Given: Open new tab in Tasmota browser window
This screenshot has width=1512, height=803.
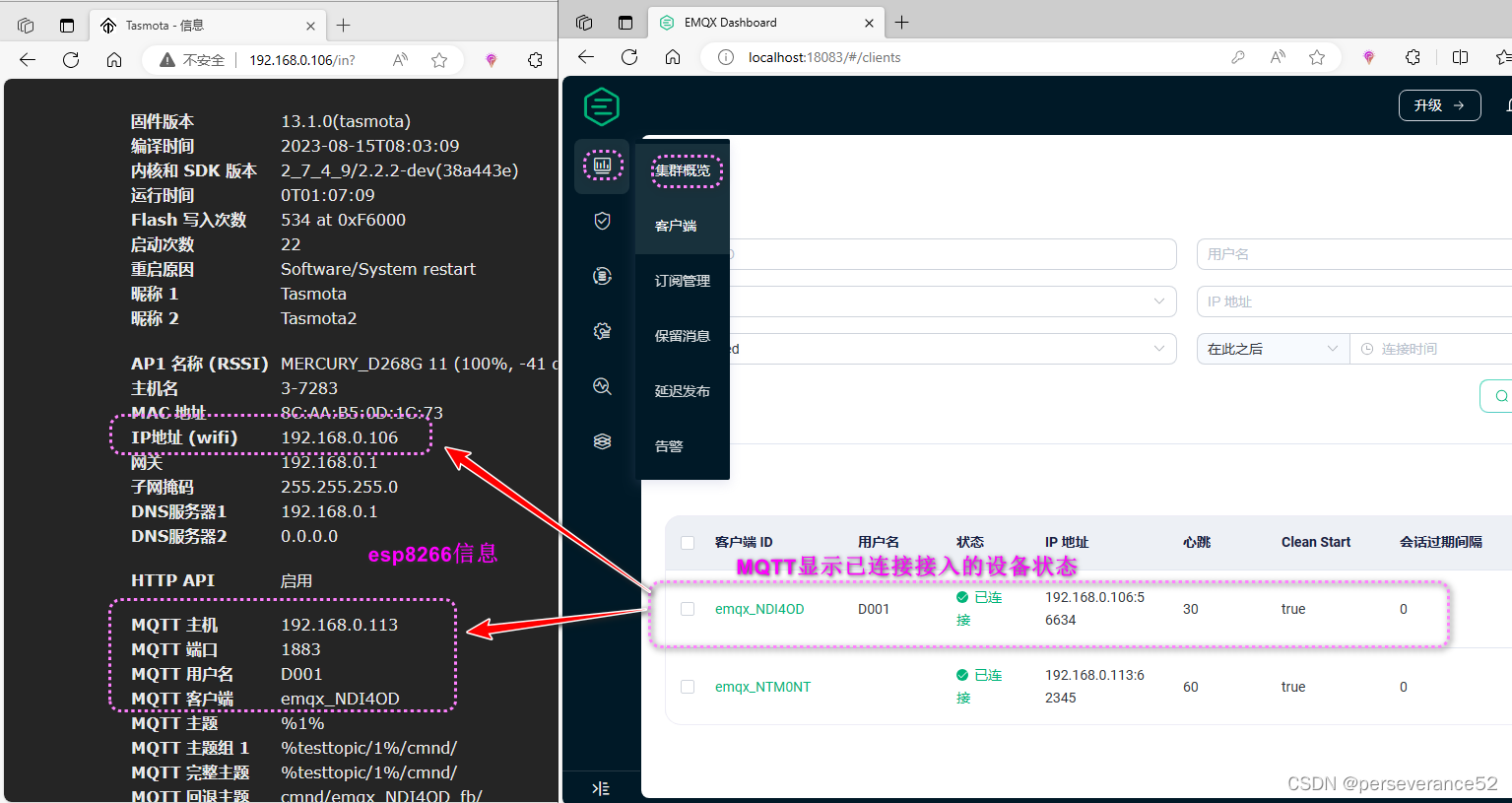Looking at the screenshot, I should (344, 26).
